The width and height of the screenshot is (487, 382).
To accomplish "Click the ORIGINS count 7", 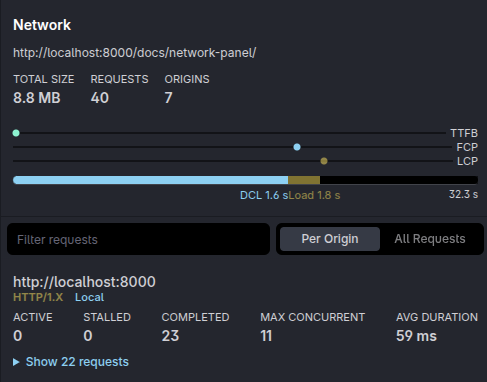I will pos(168,98).
